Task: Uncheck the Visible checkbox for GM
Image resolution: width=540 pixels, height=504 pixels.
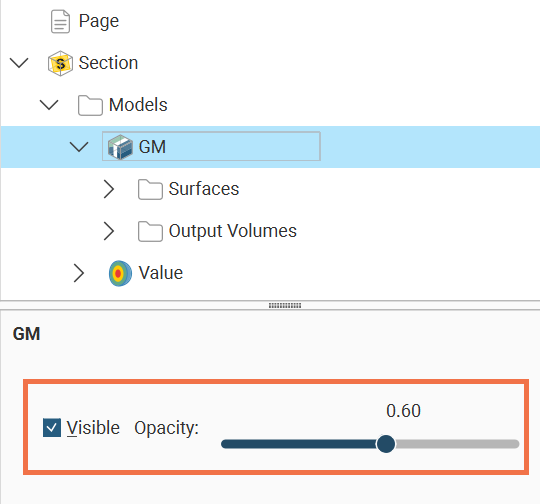Action: coord(52,428)
